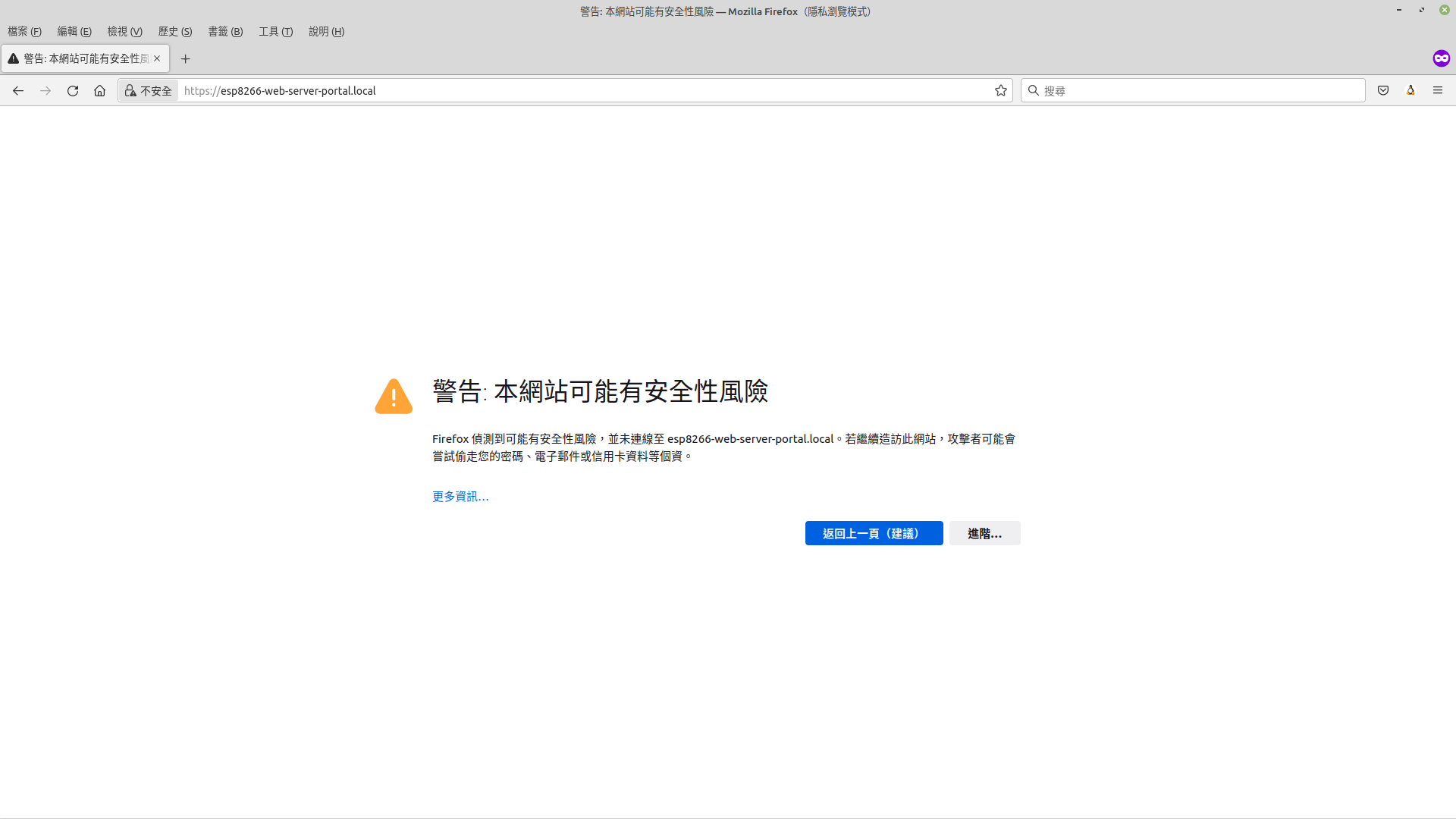
Task: Select the 警告: 本網站可能有安全性 tab
Action: tap(85, 58)
